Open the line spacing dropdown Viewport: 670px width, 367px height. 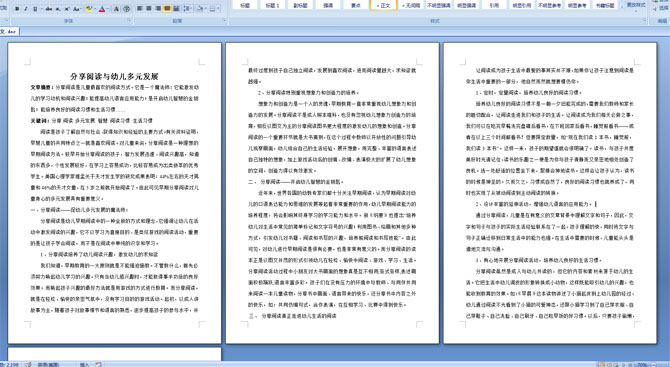point(188,8)
